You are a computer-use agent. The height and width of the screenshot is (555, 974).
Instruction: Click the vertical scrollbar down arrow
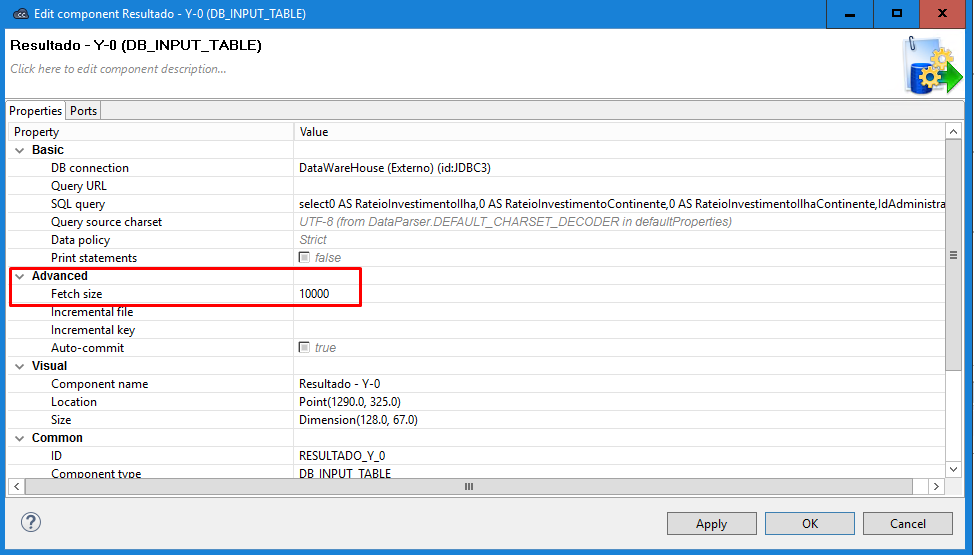click(953, 468)
